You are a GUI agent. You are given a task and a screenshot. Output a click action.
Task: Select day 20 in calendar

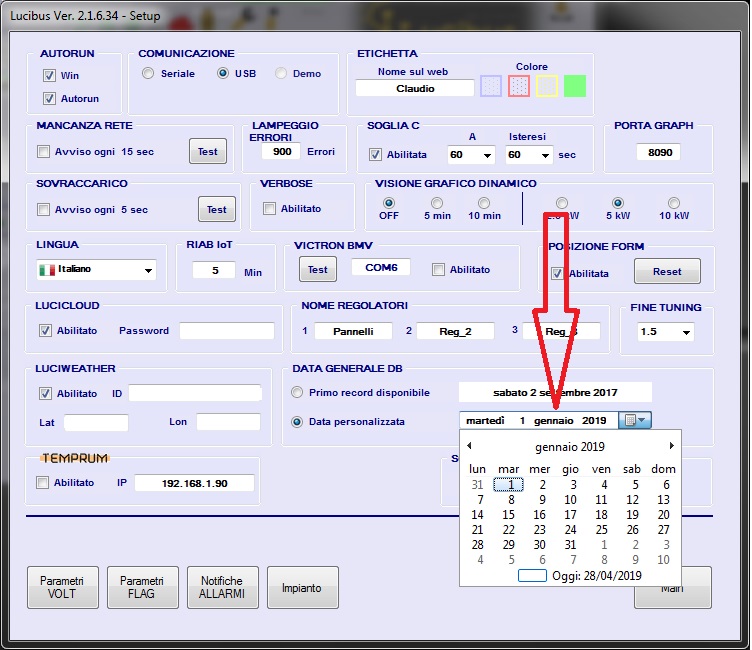[x=663, y=515]
